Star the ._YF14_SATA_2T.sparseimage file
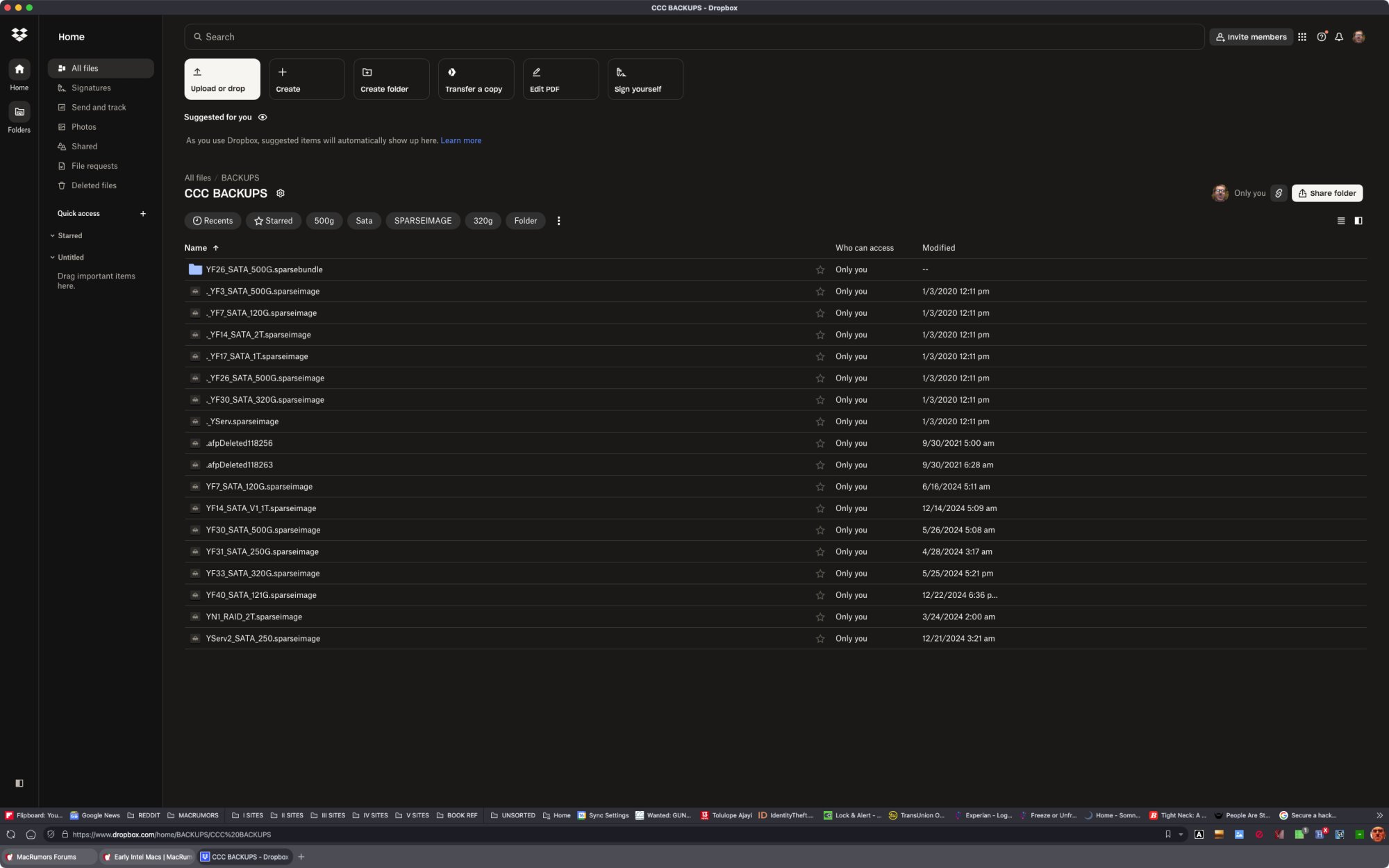The image size is (1389, 868). [x=820, y=335]
